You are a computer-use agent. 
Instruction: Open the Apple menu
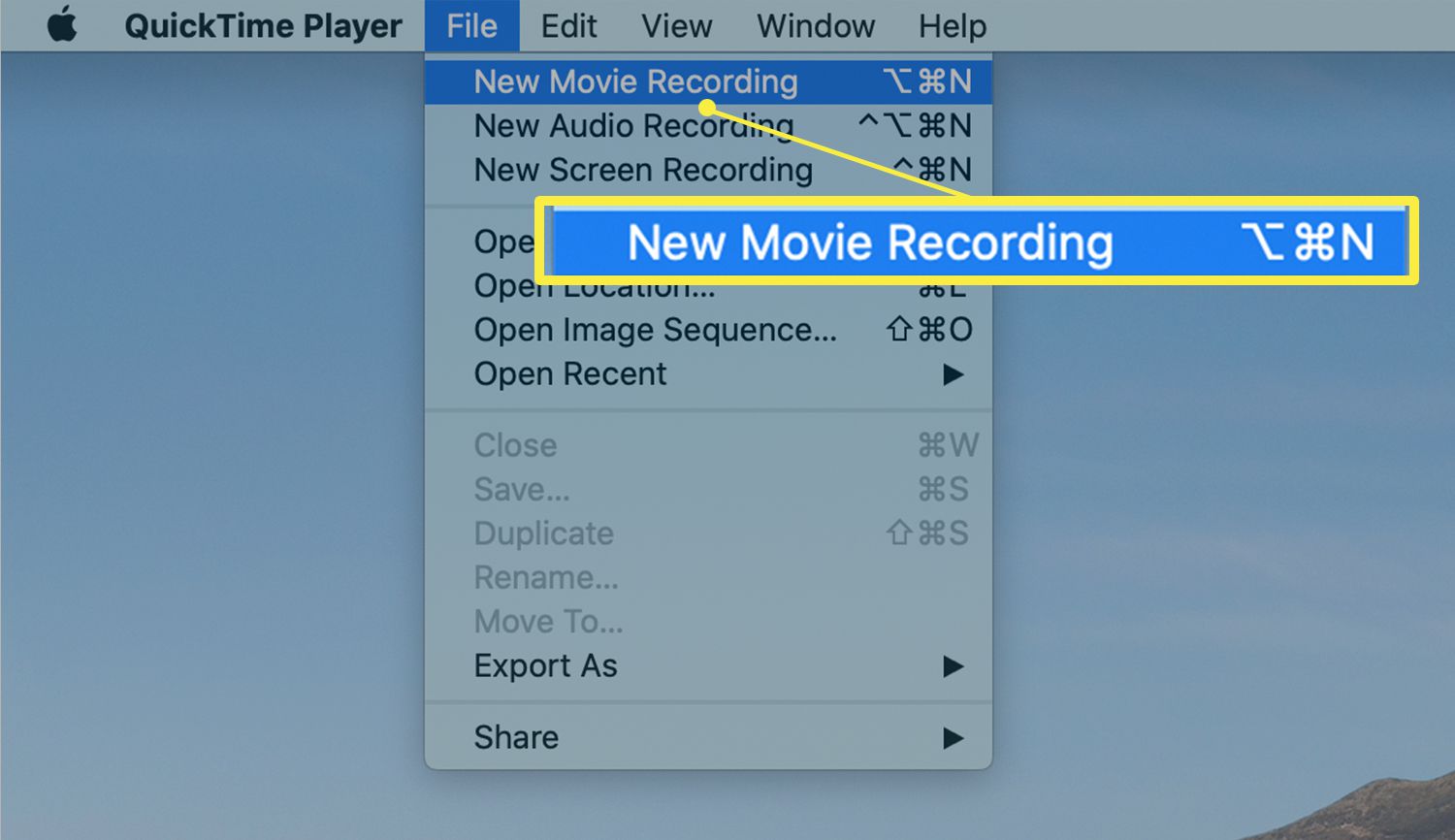62,25
